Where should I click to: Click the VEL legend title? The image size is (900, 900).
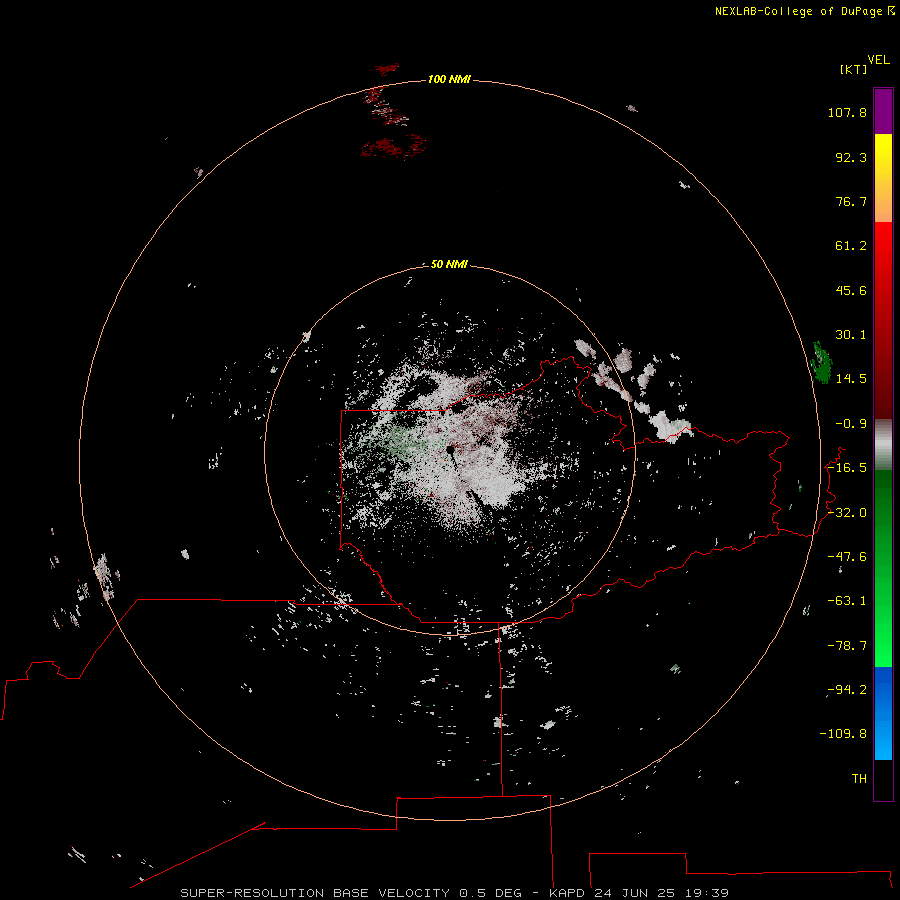(x=878, y=60)
